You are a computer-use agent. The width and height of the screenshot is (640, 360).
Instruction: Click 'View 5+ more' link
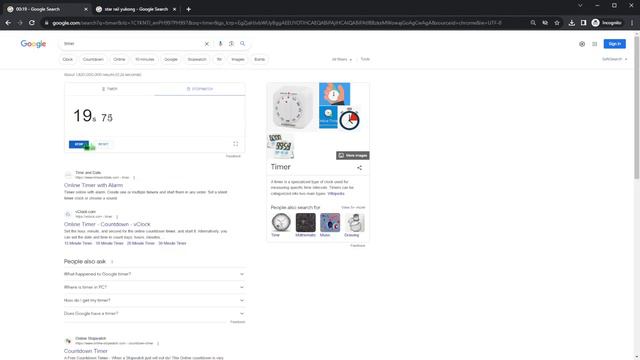(353, 207)
